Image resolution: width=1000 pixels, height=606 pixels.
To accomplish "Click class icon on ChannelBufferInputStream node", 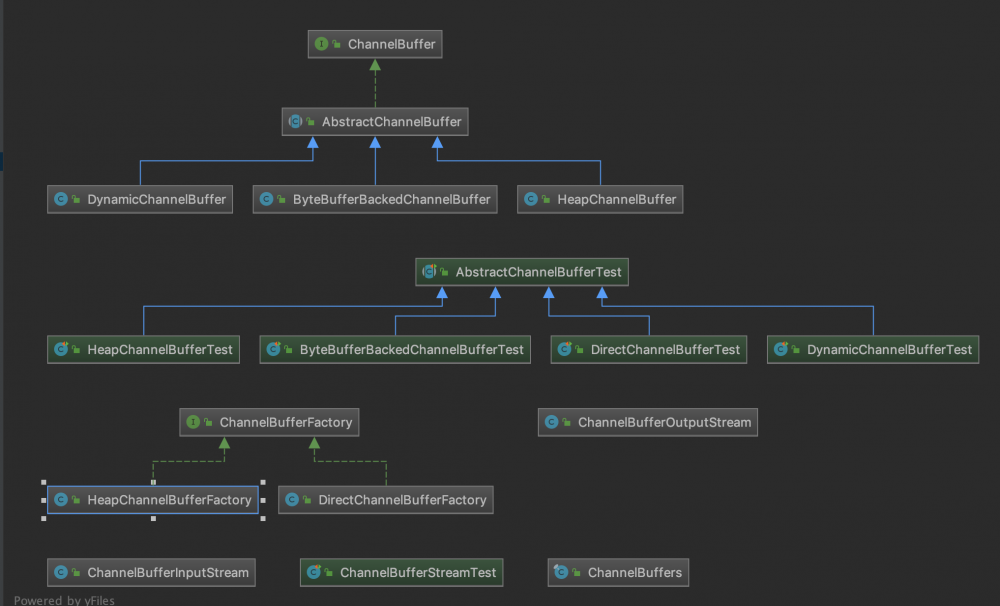I will [x=61, y=572].
